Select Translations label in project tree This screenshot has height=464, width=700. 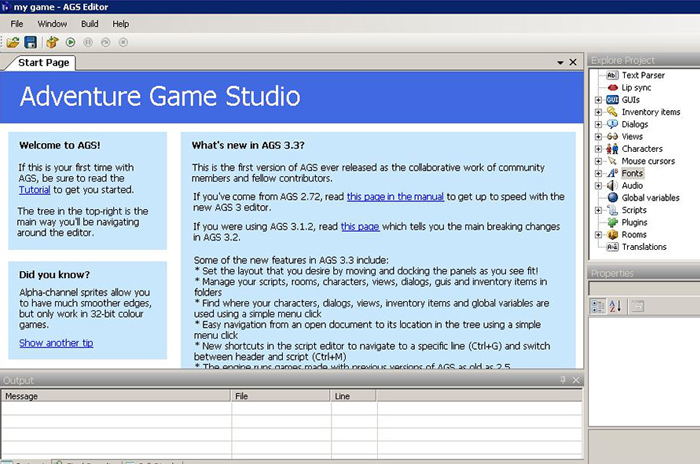[x=644, y=247]
